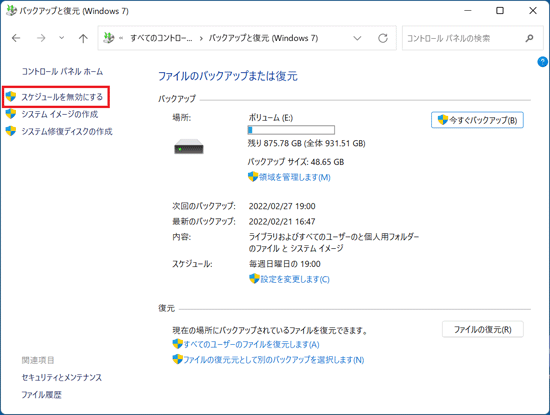The width and height of the screenshot is (550, 415).
Task: Go forward with the right arrow button
Action: click(41, 38)
